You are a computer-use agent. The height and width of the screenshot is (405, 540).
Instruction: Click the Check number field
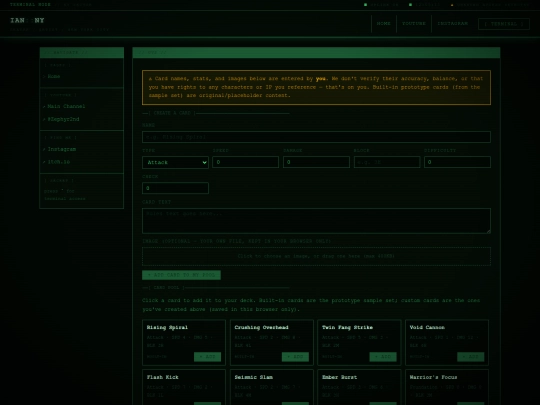[x=175, y=188]
